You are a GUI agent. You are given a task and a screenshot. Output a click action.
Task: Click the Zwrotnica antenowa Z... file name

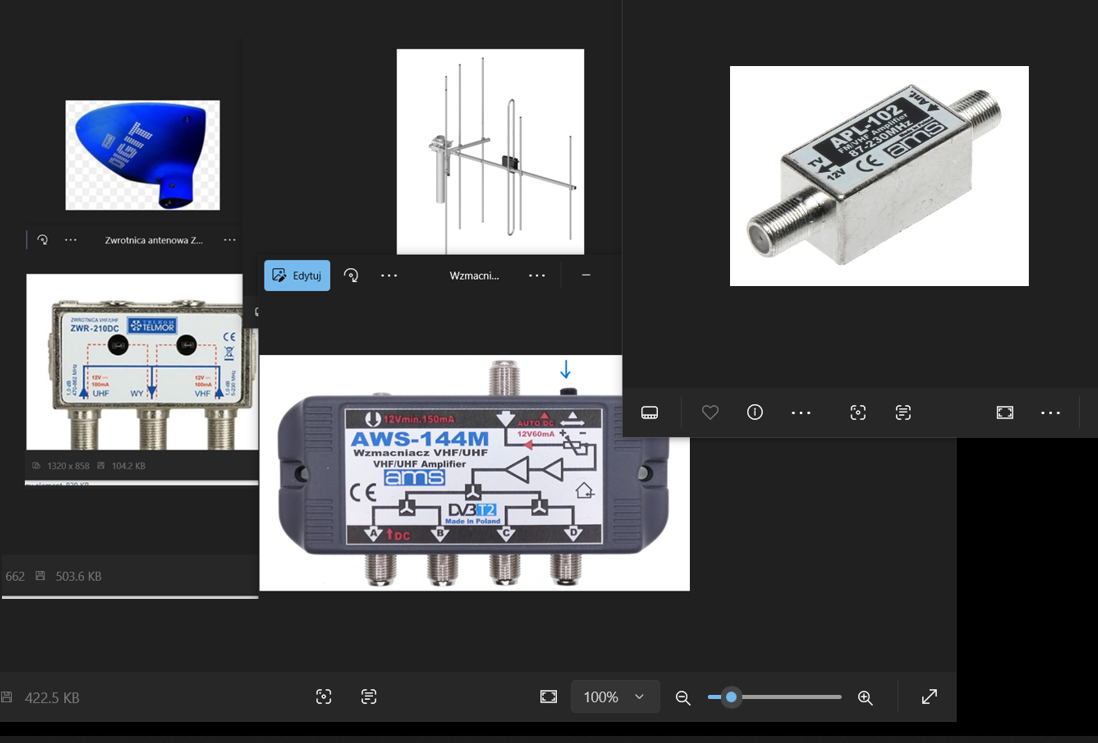[153, 239]
